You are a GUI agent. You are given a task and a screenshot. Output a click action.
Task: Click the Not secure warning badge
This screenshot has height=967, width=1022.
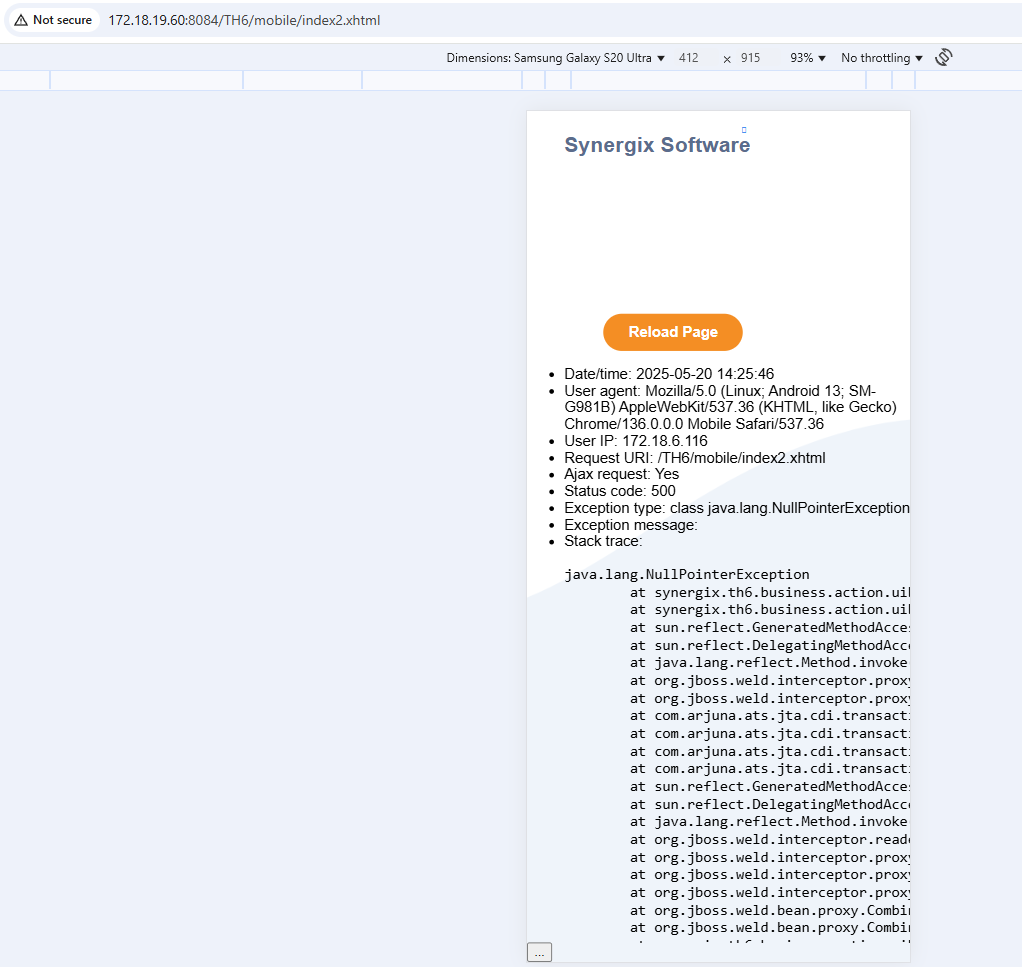click(53, 20)
